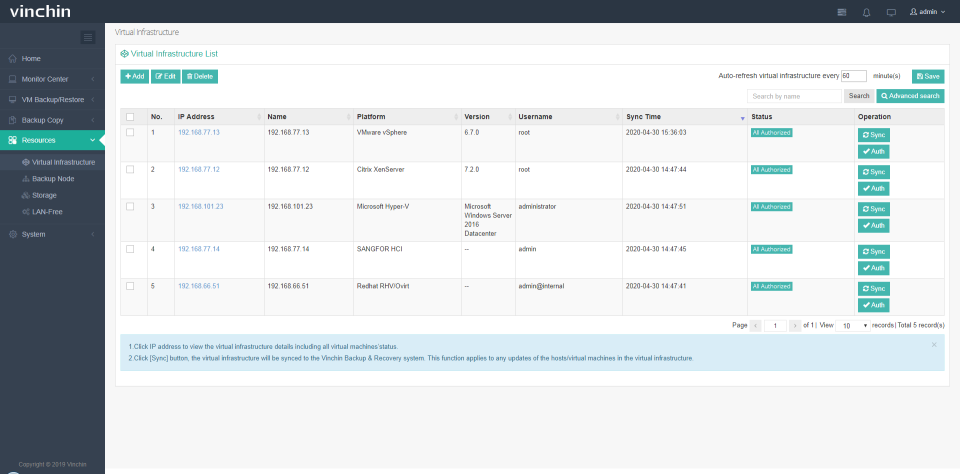960x474 pixels.
Task: Open IP address link 192.168.77.12
Action: [199, 170]
